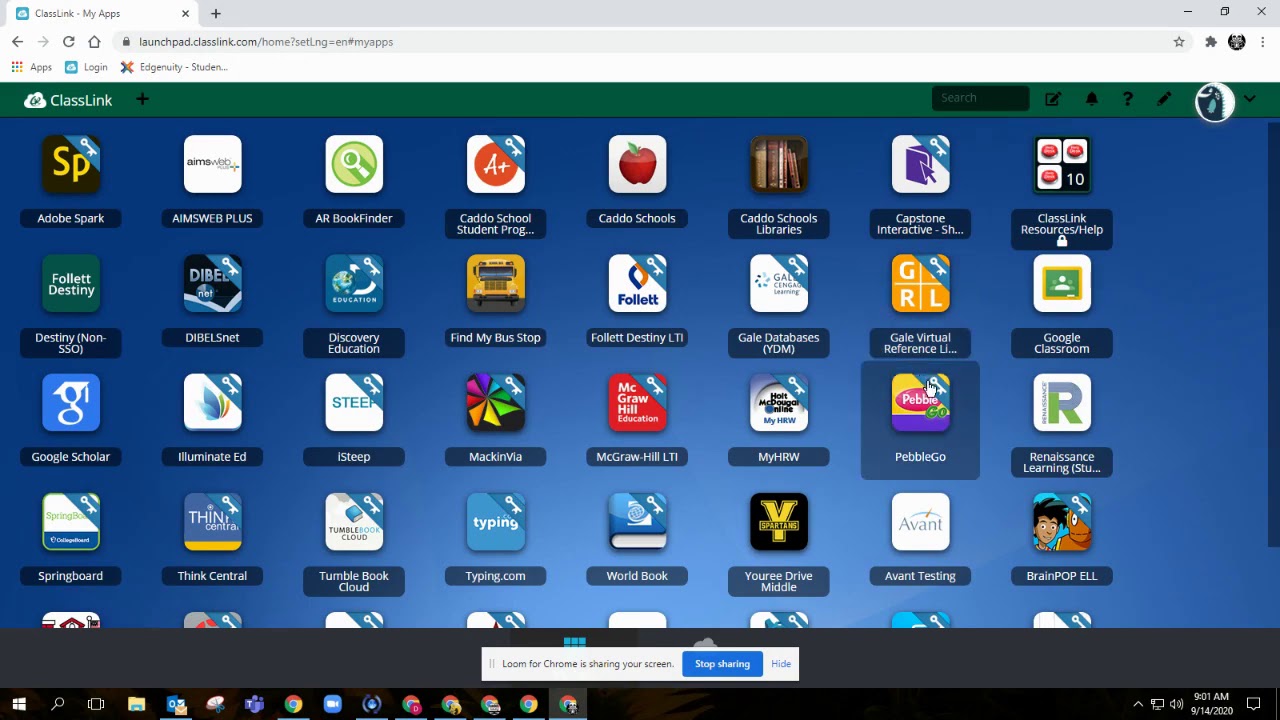Open Google Scholar app
Viewport: 1280px width, 720px height.
(x=70, y=402)
